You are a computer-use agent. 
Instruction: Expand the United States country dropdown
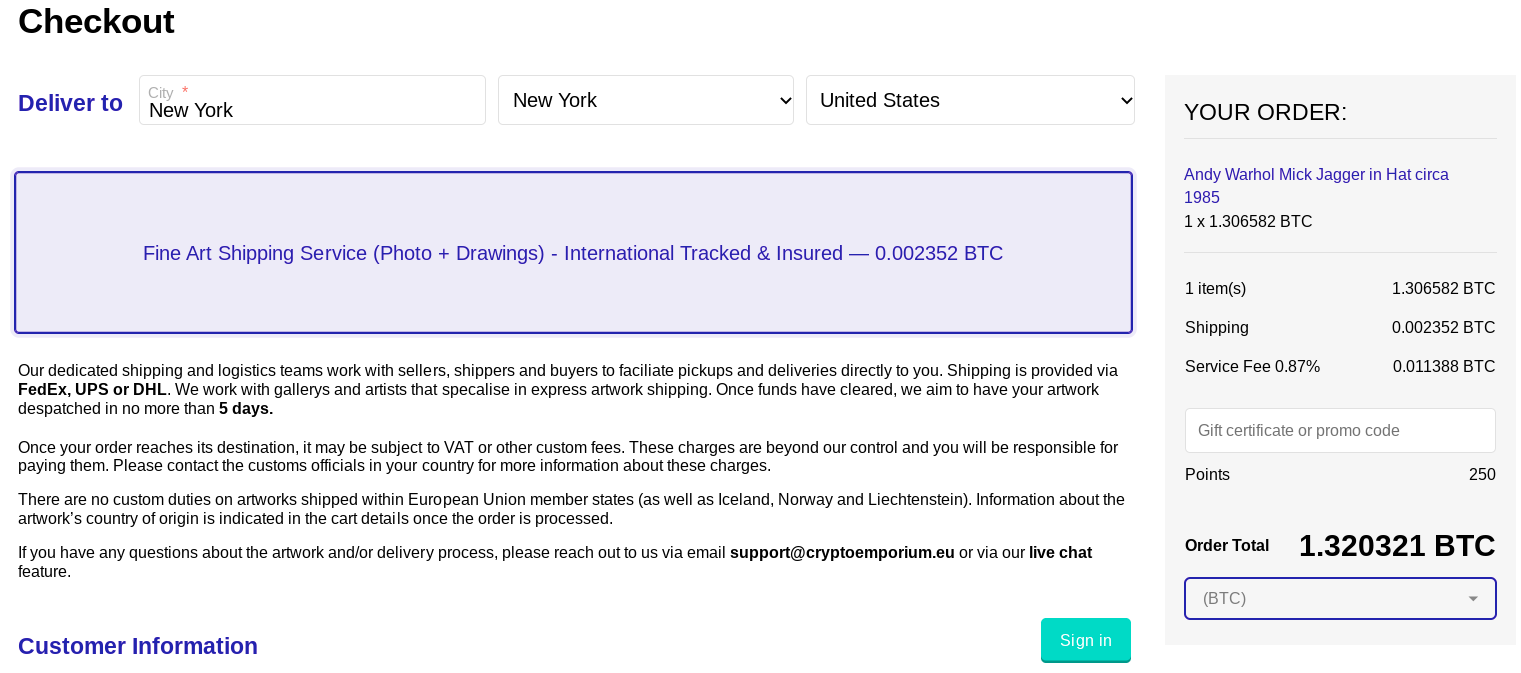969,100
